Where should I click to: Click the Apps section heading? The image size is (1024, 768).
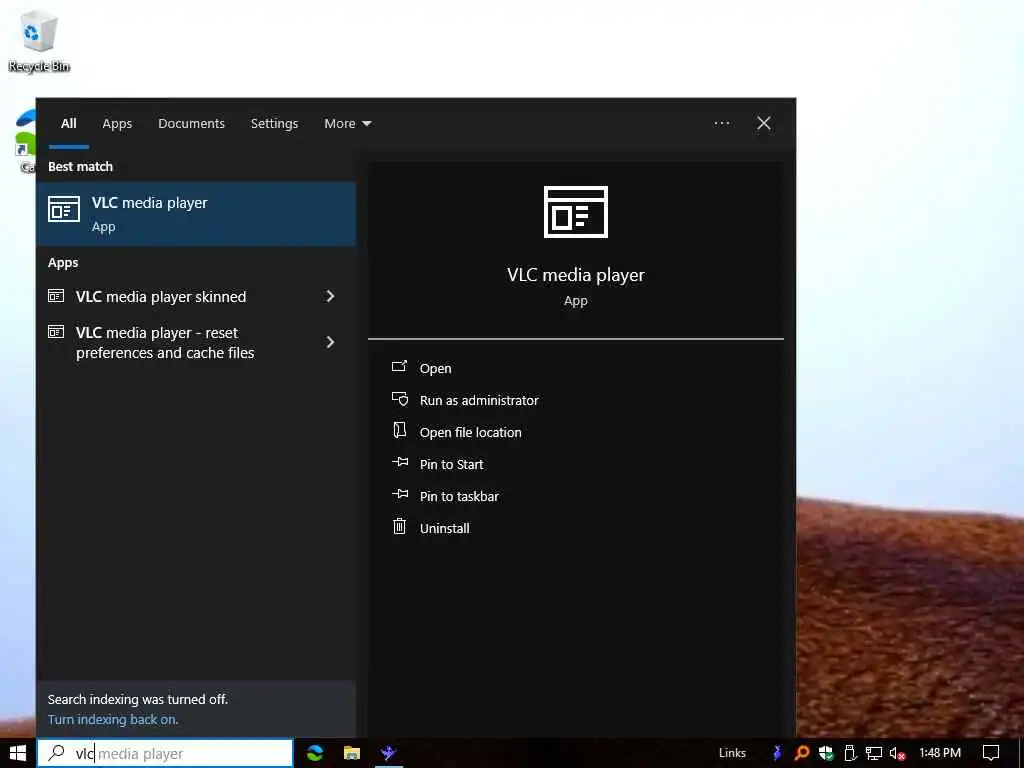click(x=63, y=263)
